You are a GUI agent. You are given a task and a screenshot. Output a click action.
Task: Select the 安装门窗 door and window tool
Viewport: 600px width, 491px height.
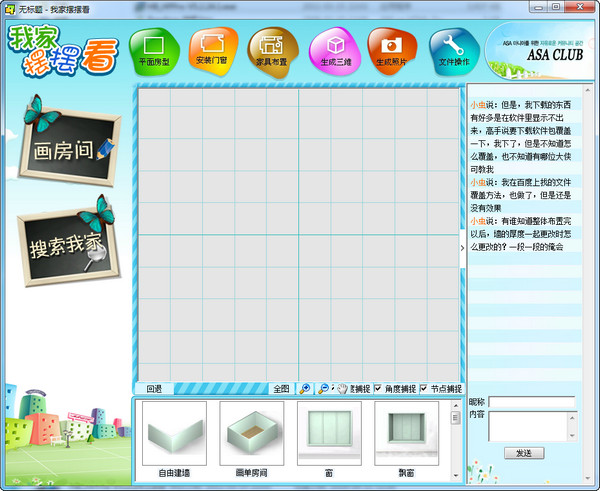pos(212,47)
